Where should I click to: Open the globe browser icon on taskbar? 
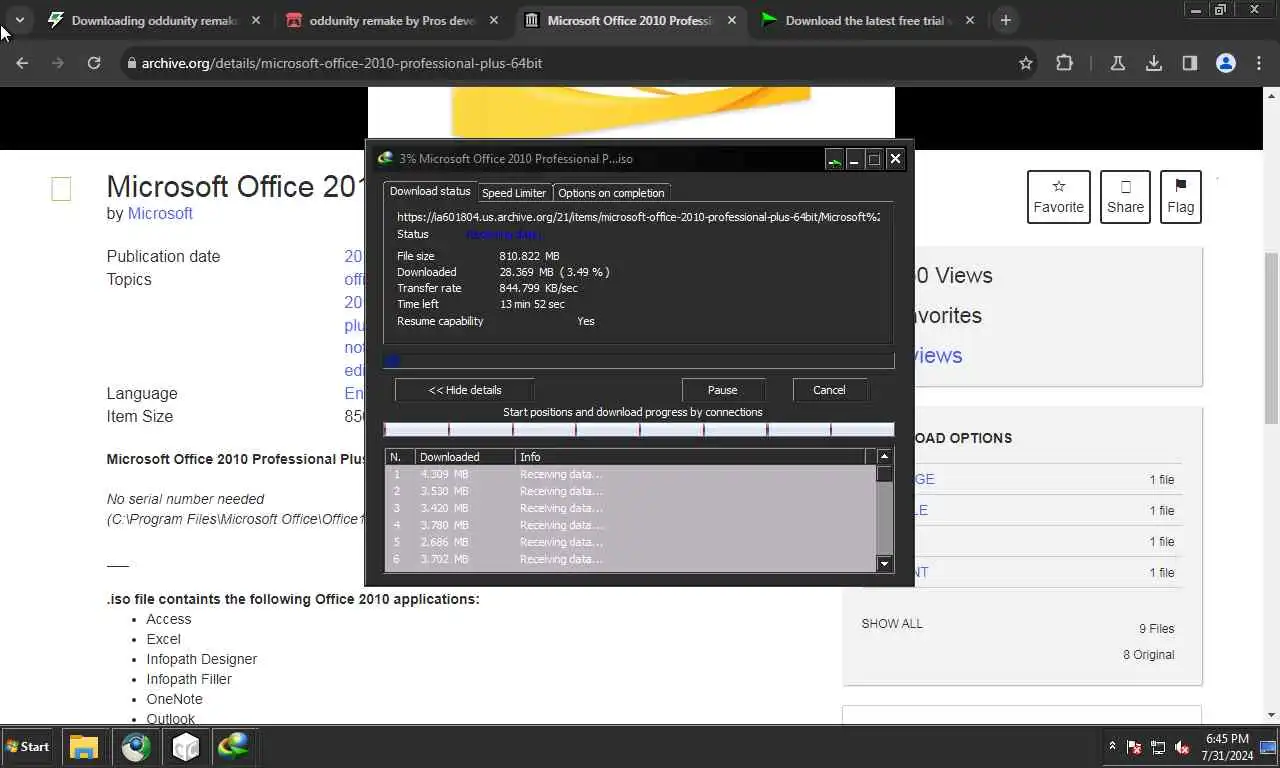136,746
